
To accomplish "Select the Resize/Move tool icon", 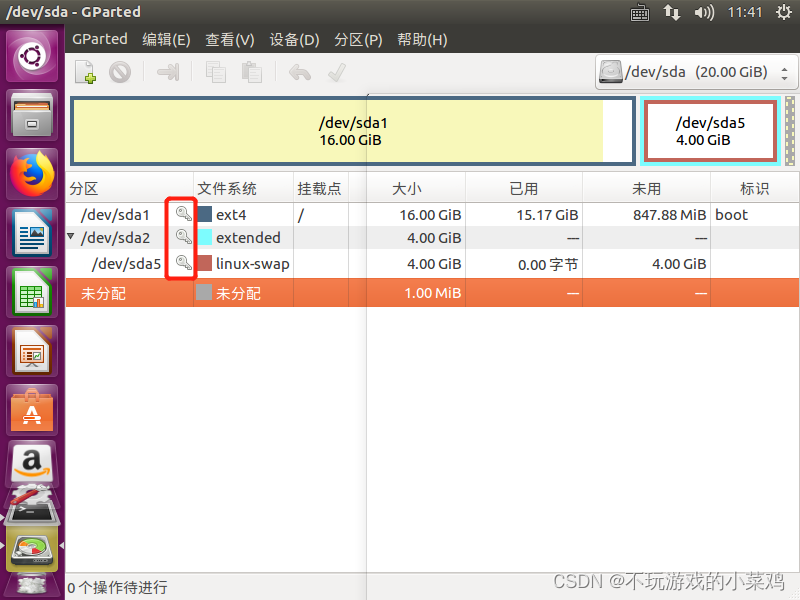I will click(x=167, y=71).
